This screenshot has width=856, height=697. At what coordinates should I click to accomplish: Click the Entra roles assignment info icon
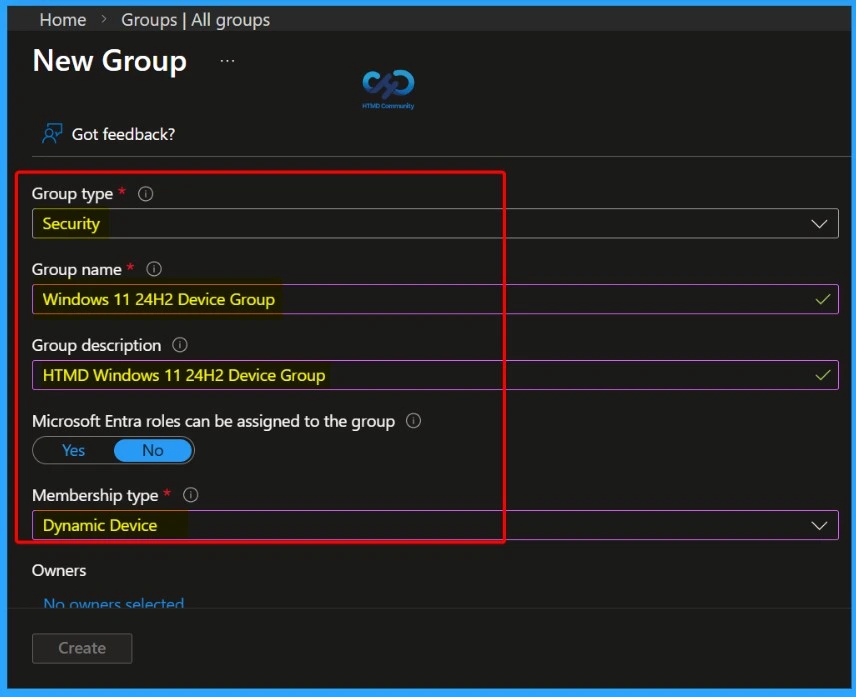click(412, 421)
